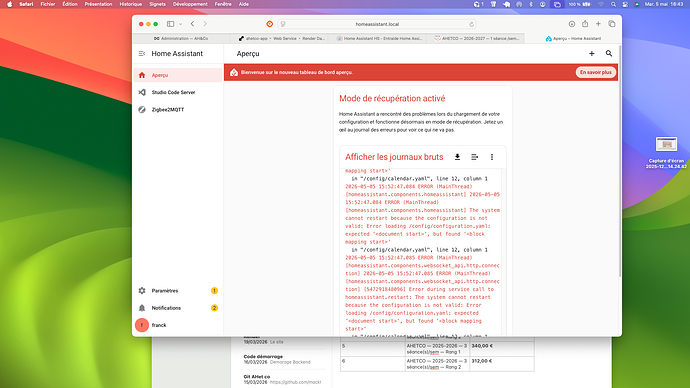Download the raw logs
The image size is (690, 388).
pos(457,157)
